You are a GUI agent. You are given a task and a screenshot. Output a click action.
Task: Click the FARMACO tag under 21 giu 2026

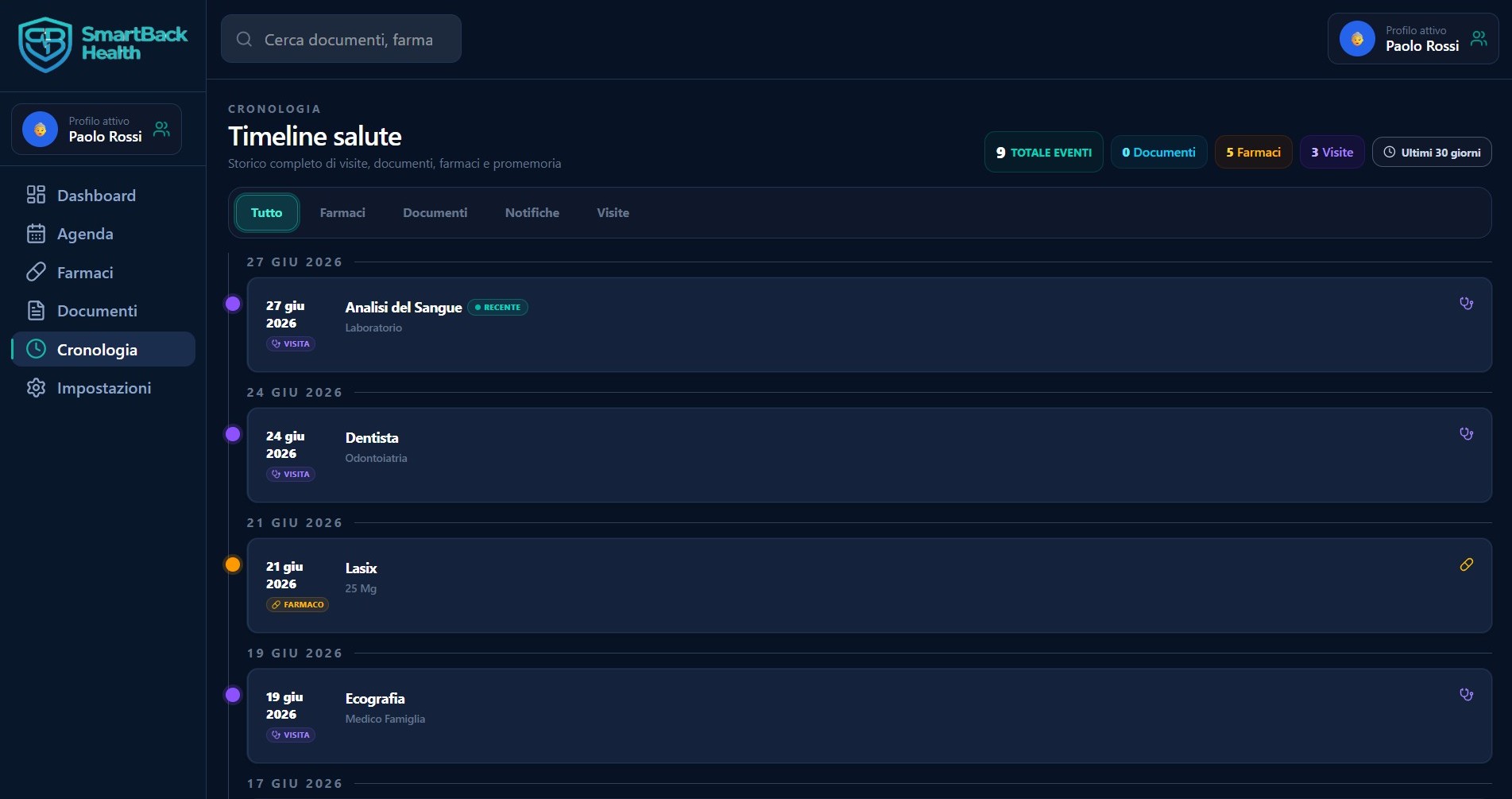point(298,604)
